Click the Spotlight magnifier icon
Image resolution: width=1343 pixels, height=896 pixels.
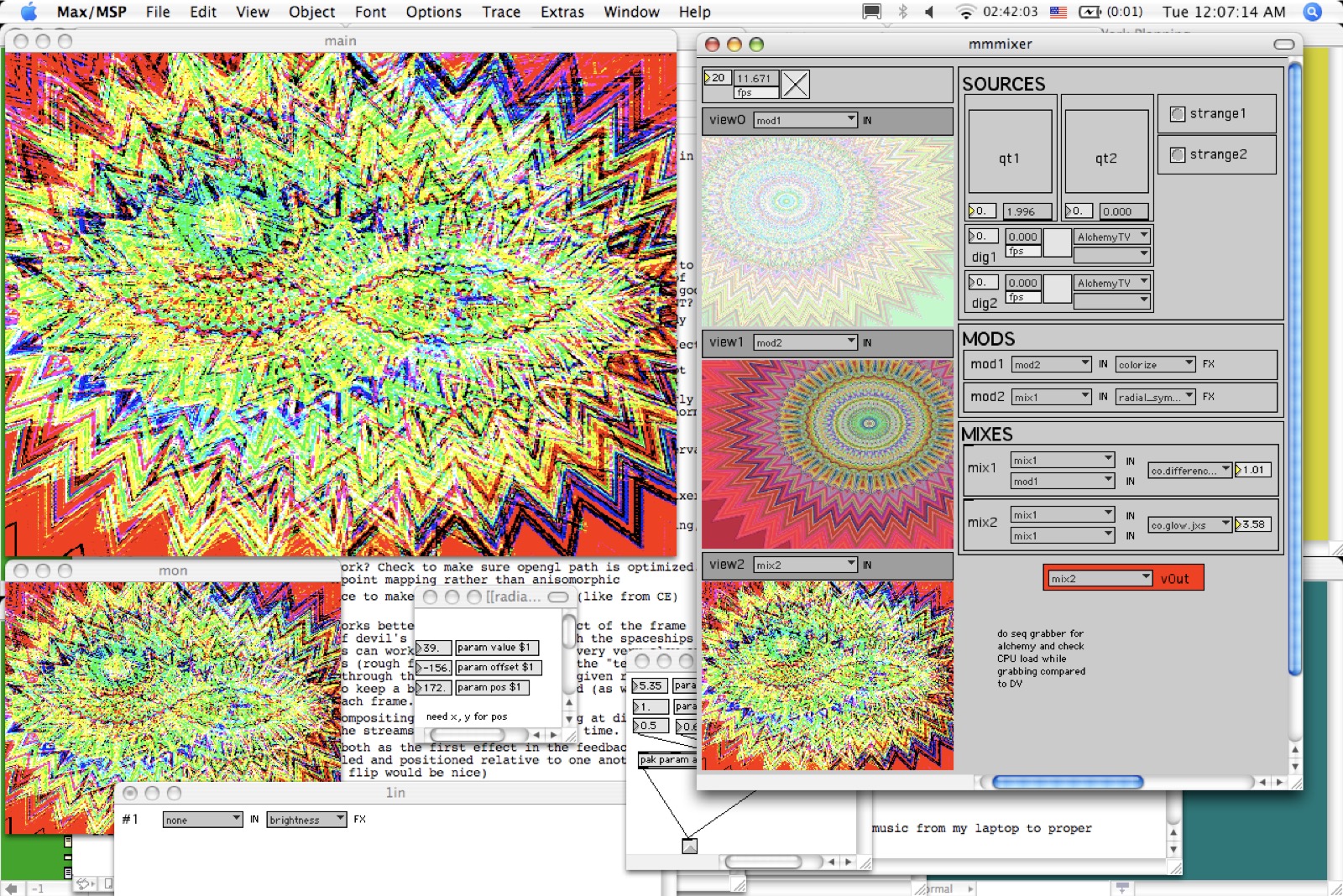point(1312,12)
